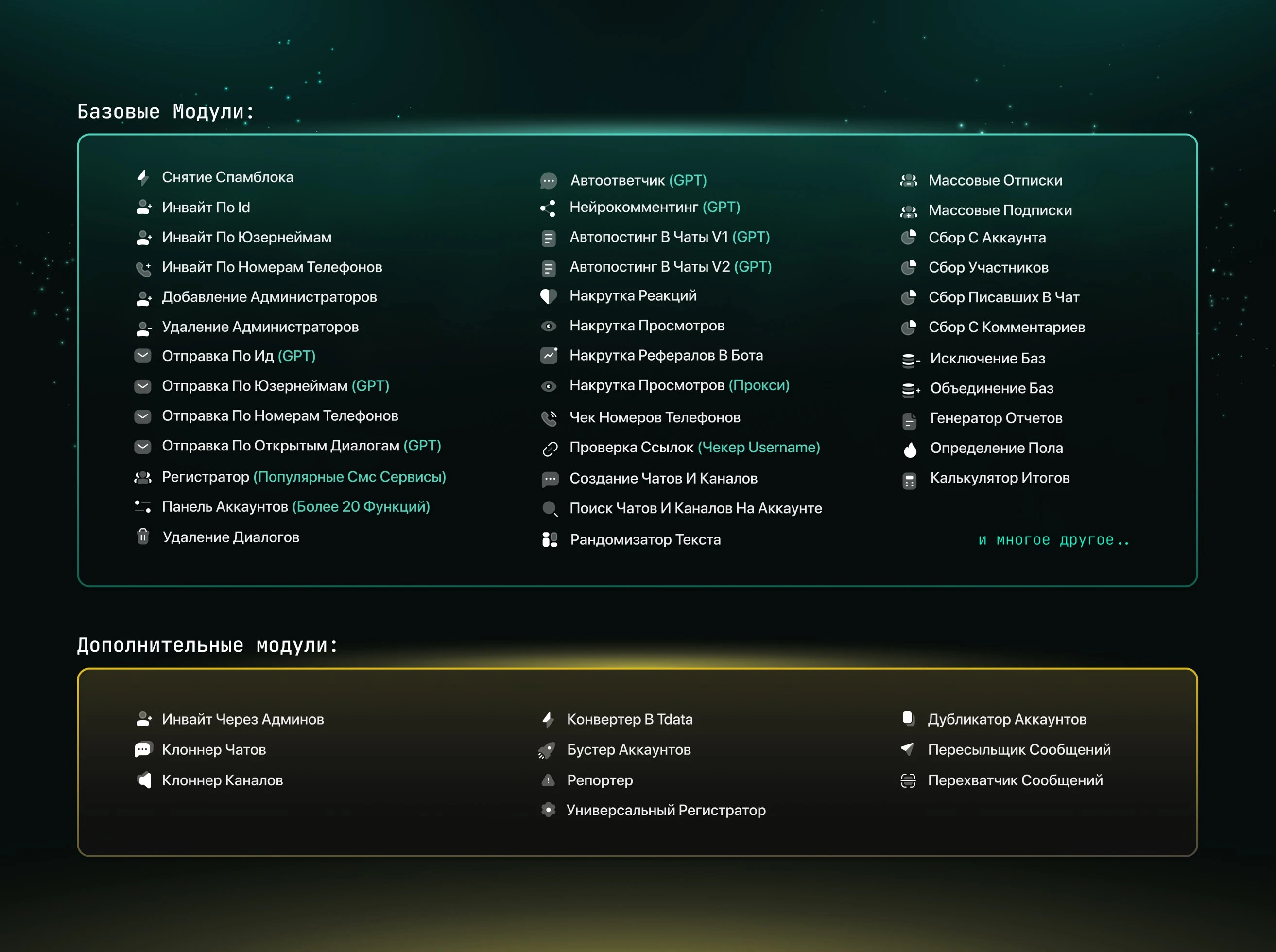This screenshot has width=1276, height=952.
Task: Click the trash icon beside Удаление Диалогов
Action: (143, 537)
